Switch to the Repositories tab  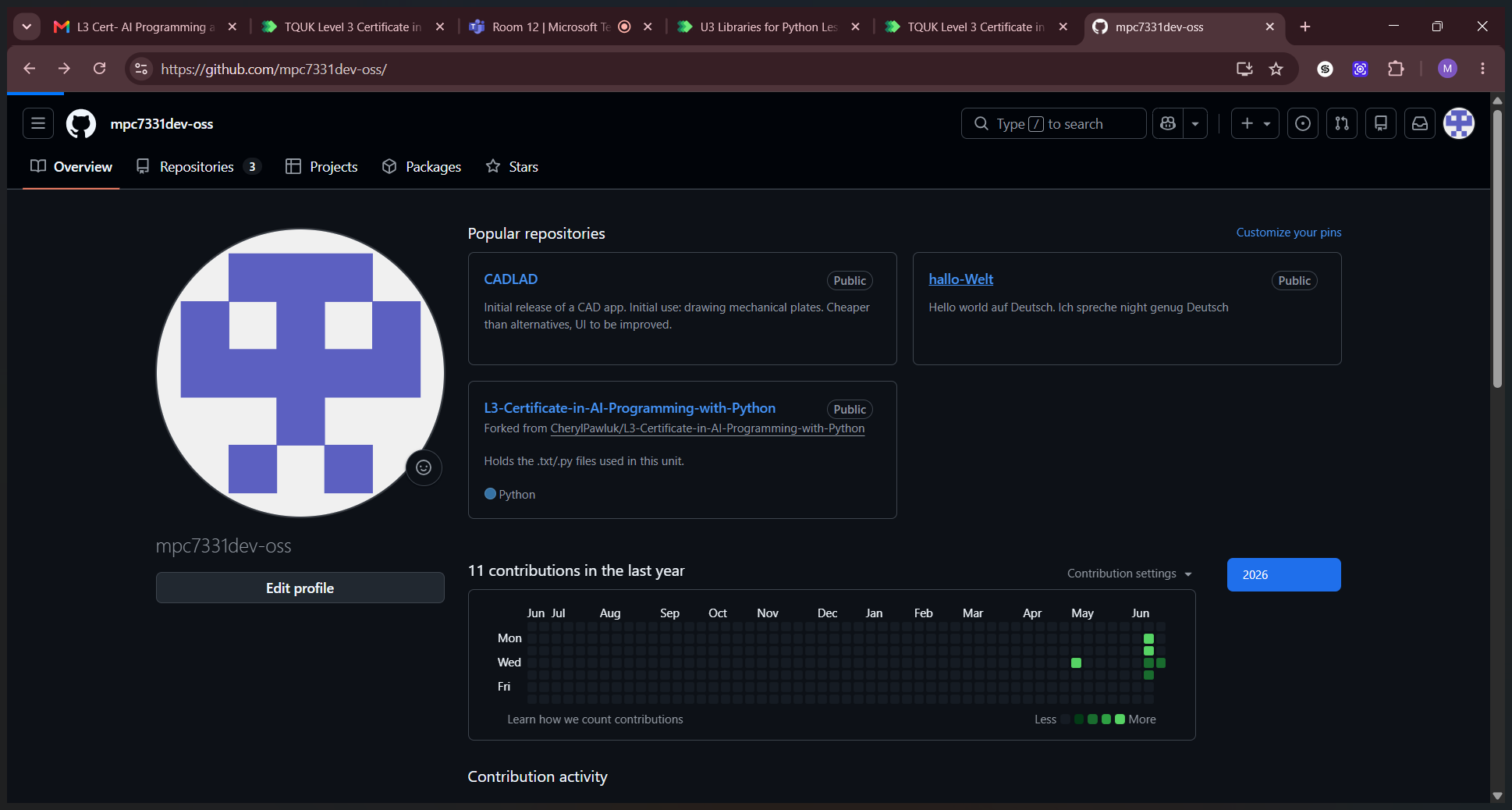[x=198, y=166]
